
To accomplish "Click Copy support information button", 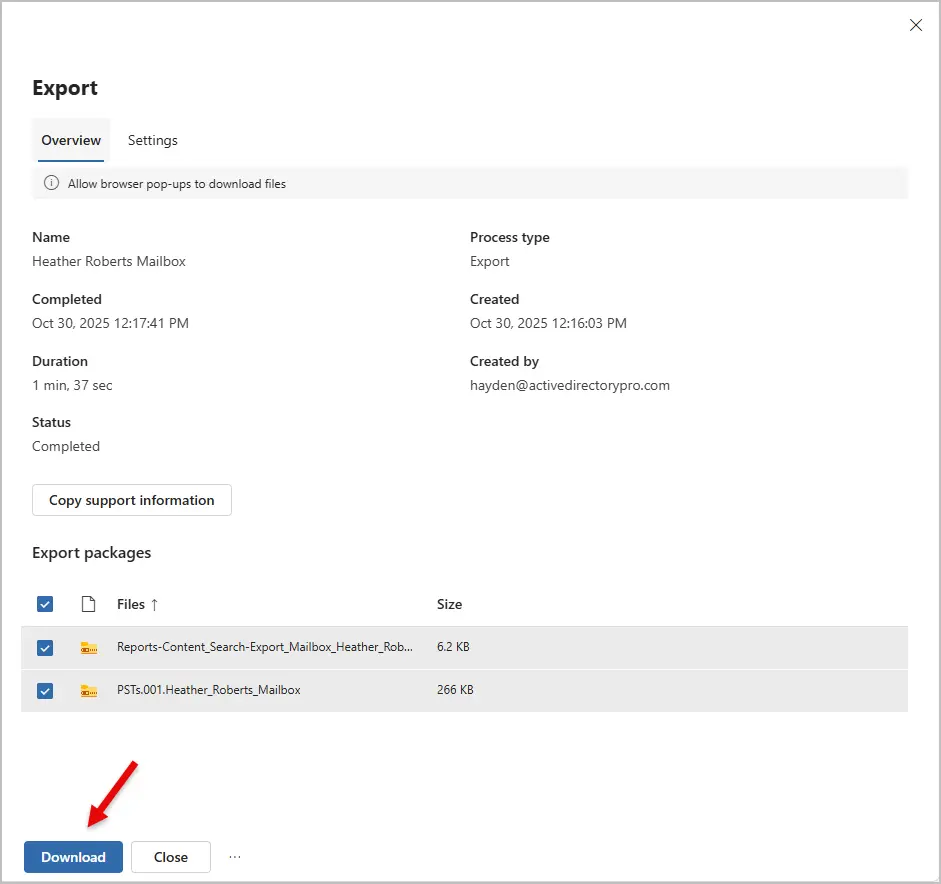I will [131, 500].
